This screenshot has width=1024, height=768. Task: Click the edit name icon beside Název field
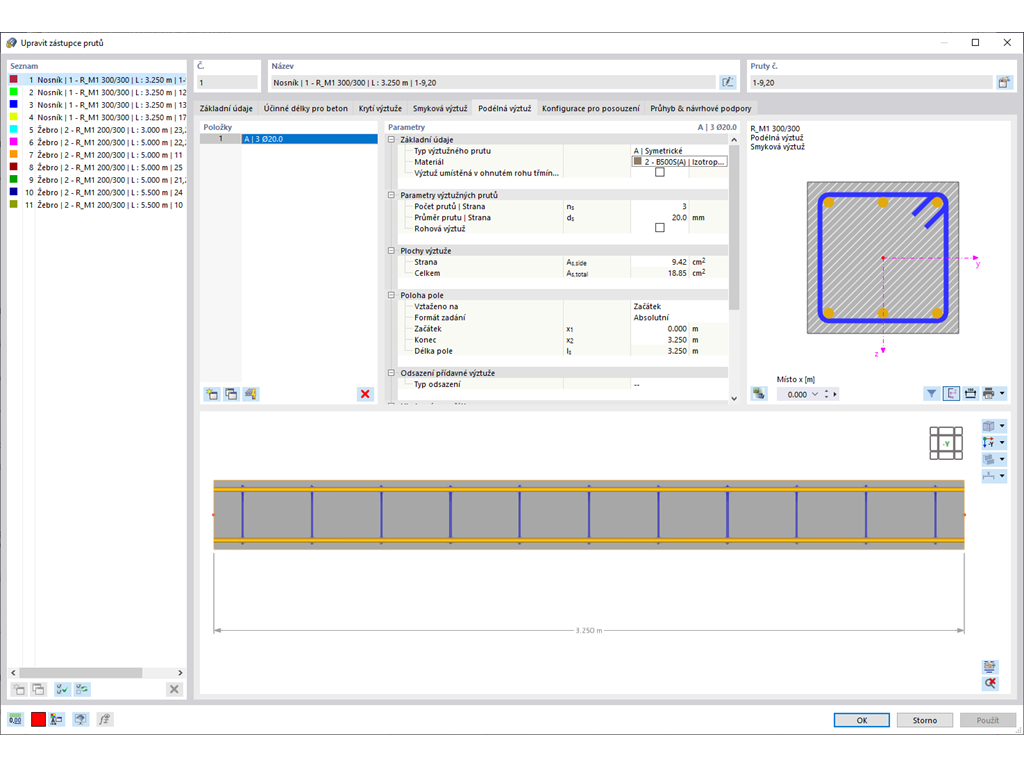(727, 82)
